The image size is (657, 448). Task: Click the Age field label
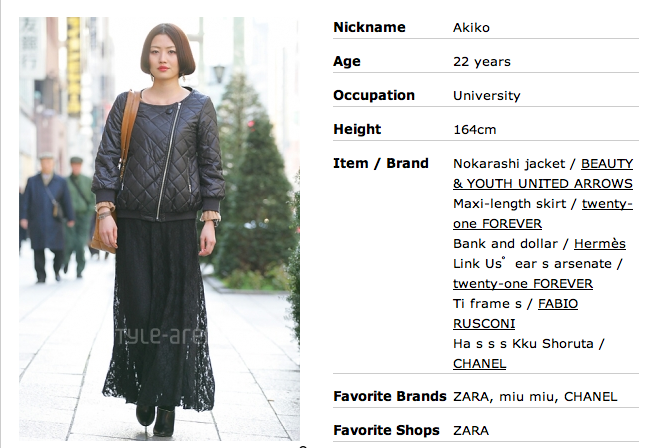pos(347,61)
